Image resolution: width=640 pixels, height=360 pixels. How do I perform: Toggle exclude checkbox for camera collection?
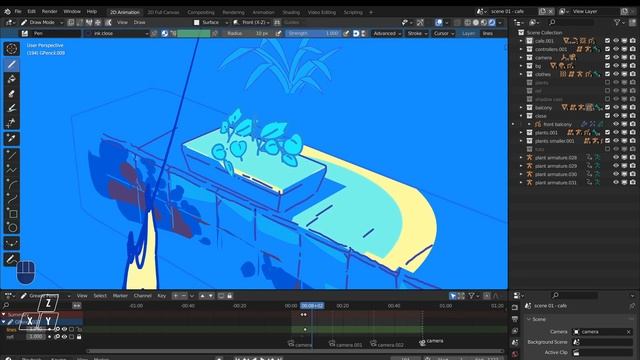click(x=607, y=58)
